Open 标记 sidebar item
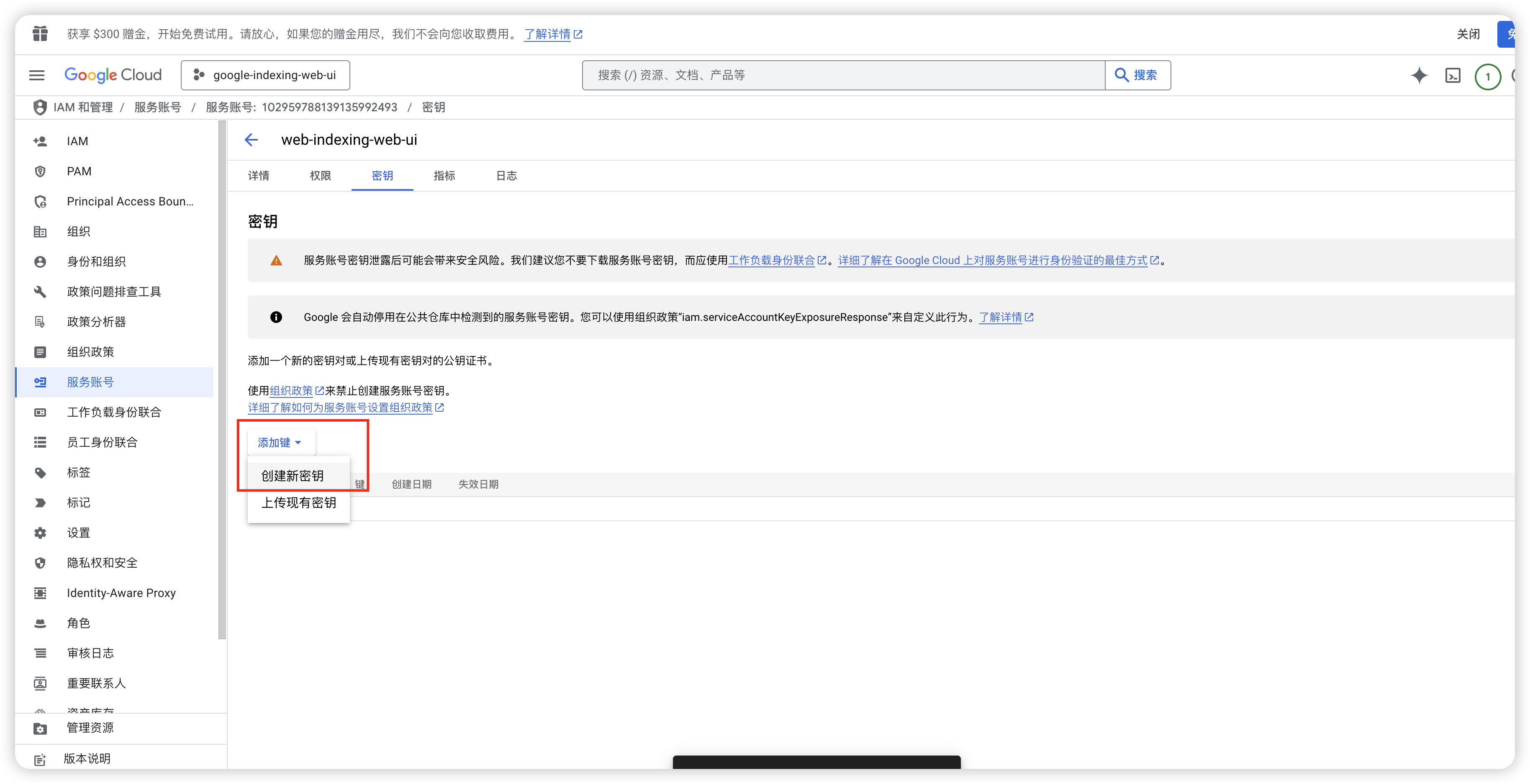The width and height of the screenshot is (1530, 784). tap(114, 502)
